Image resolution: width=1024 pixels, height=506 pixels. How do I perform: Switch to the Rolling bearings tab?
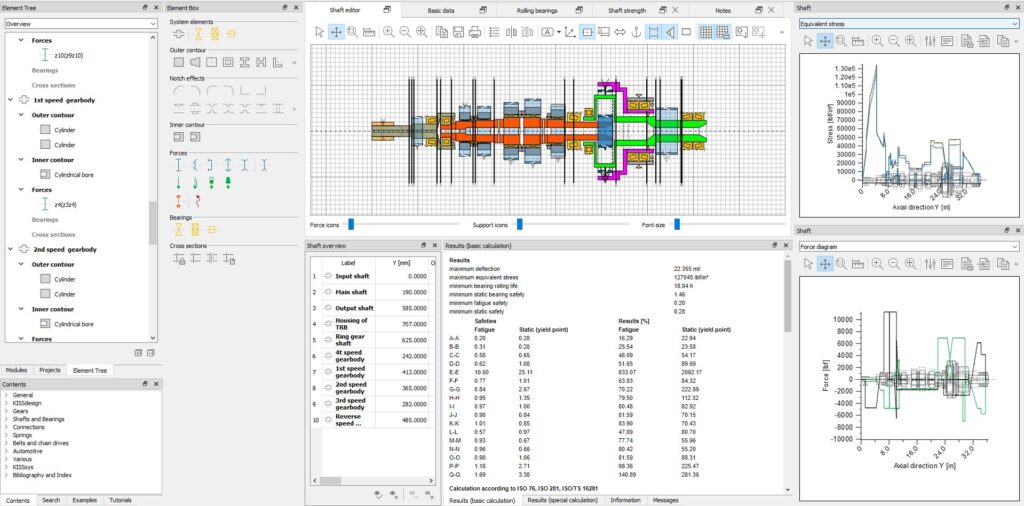538,10
